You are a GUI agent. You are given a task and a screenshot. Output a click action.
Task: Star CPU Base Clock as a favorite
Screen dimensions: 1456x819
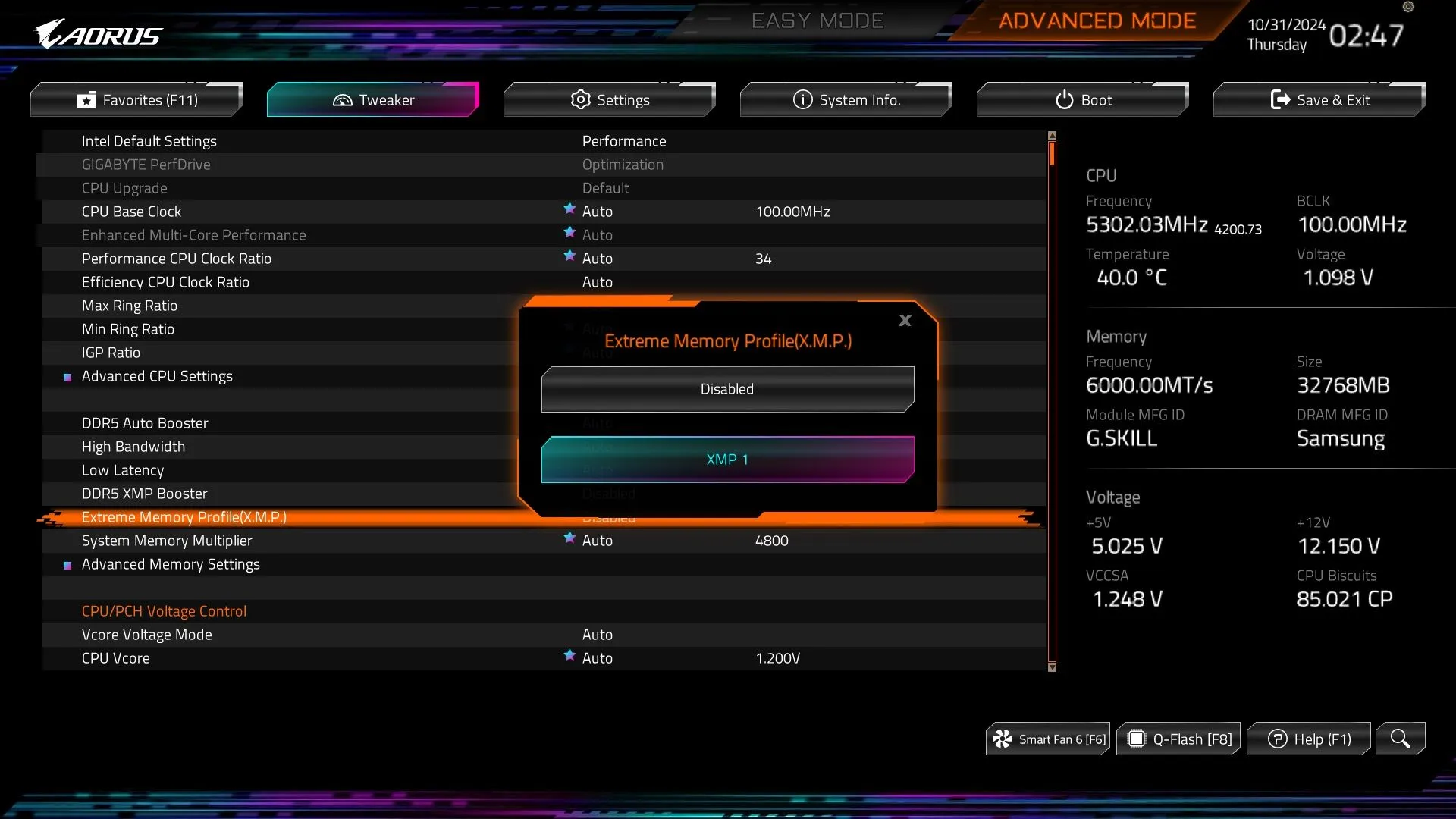click(x=570, y=210)
